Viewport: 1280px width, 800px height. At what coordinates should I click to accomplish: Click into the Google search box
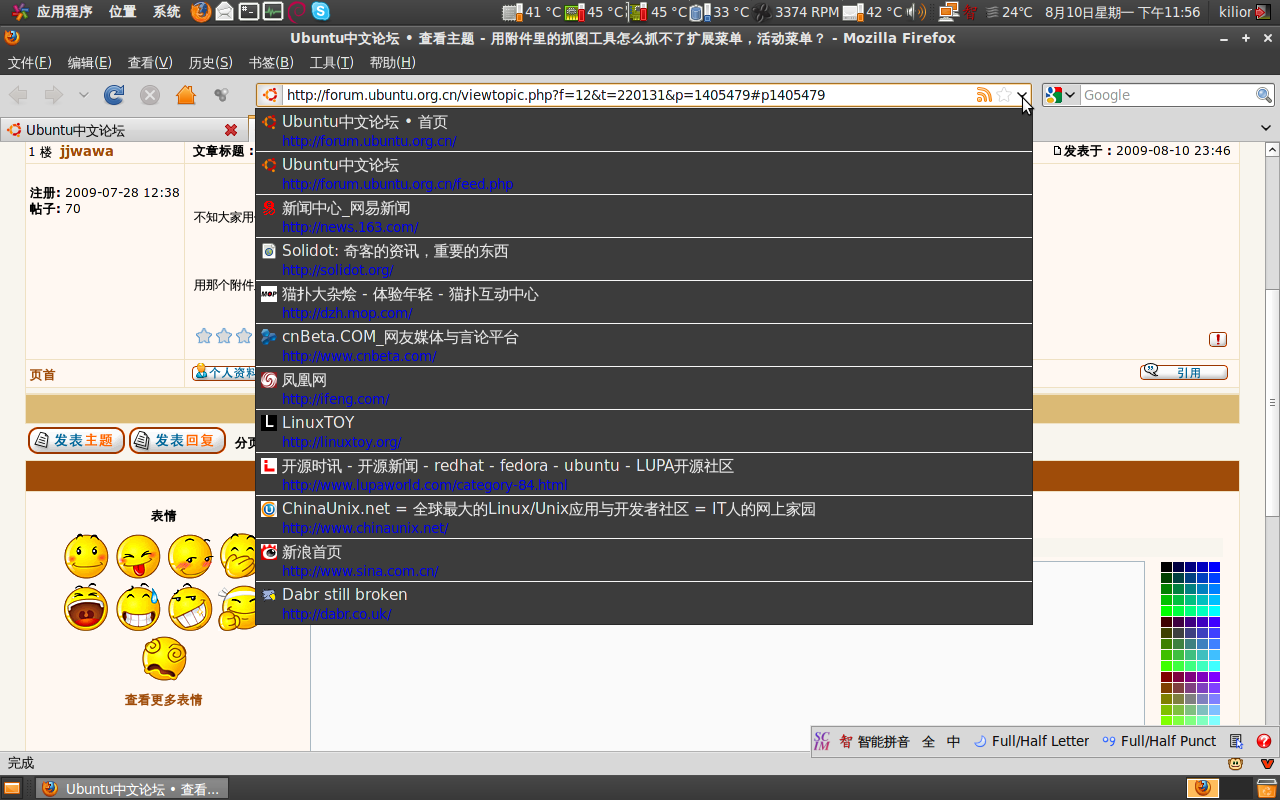[1166, 95]
